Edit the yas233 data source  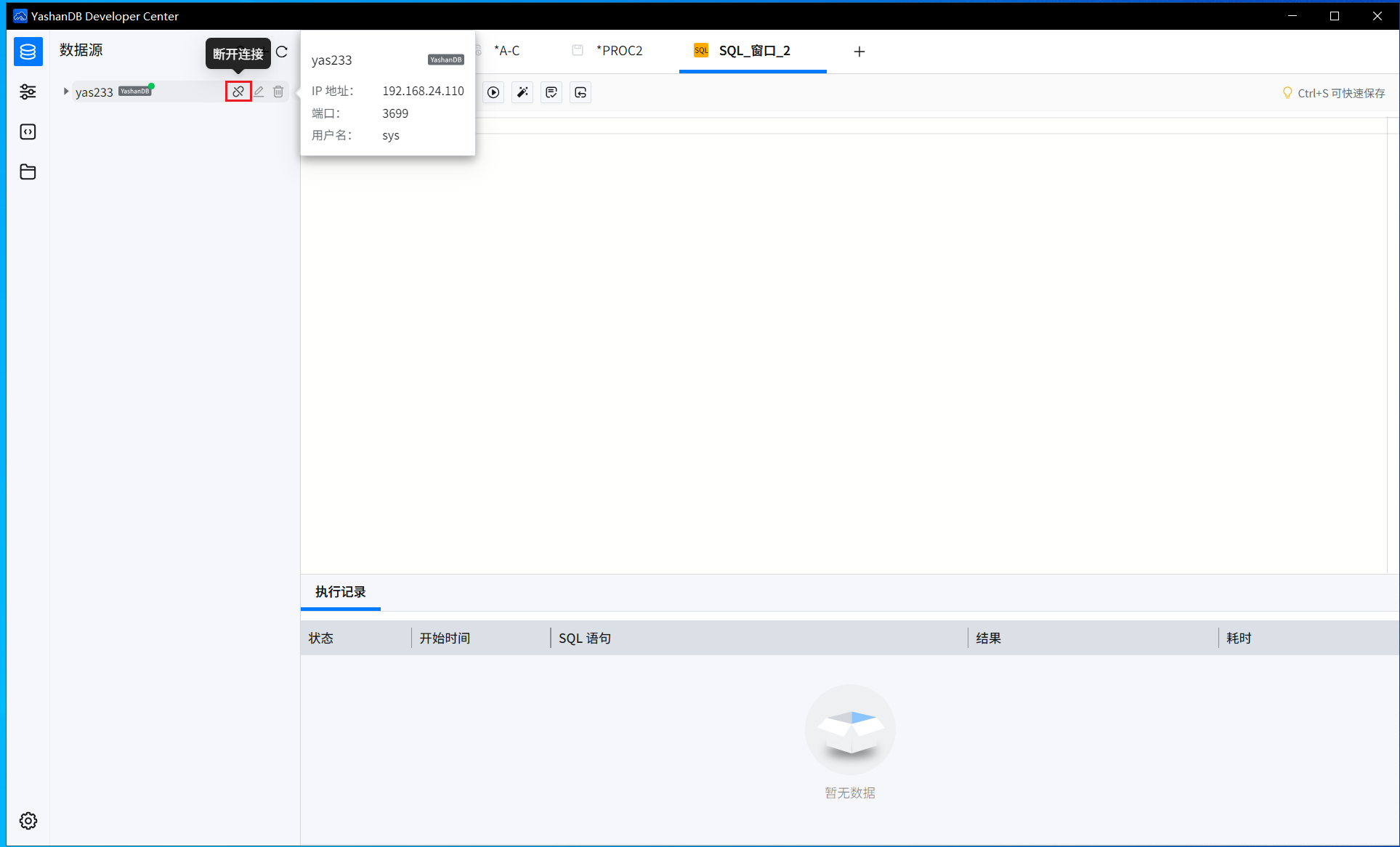259,92
